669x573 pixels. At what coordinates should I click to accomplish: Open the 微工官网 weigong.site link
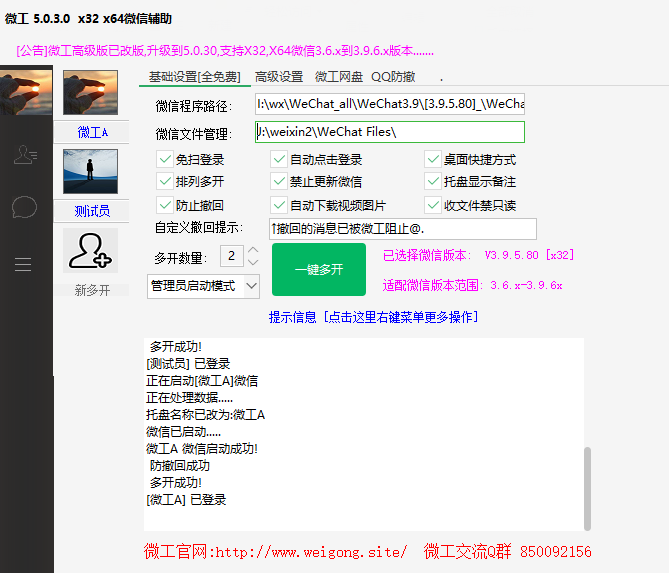275,552
